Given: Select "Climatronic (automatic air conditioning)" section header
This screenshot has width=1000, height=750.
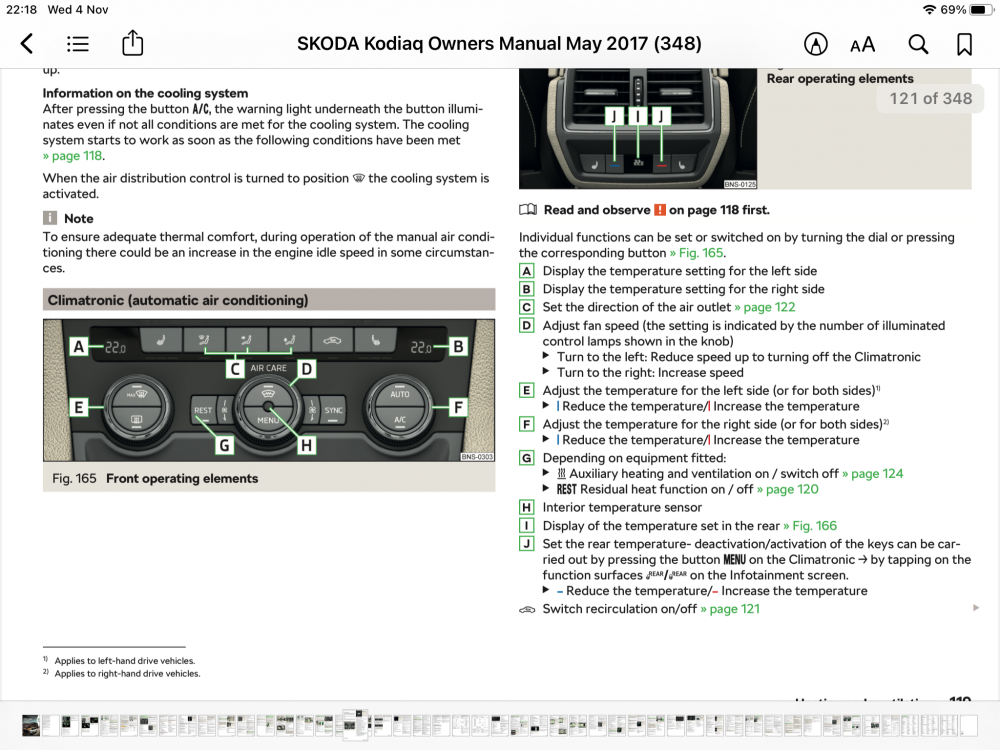Looking at the screenshot, I should pos(269,300).
